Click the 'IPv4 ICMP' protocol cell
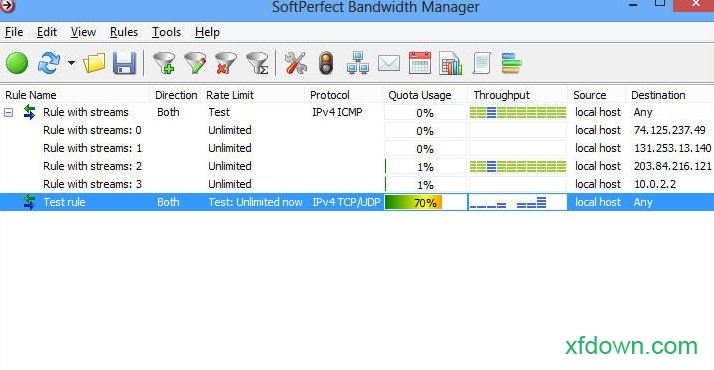This screenshot has height=370, width=714. 337,112
